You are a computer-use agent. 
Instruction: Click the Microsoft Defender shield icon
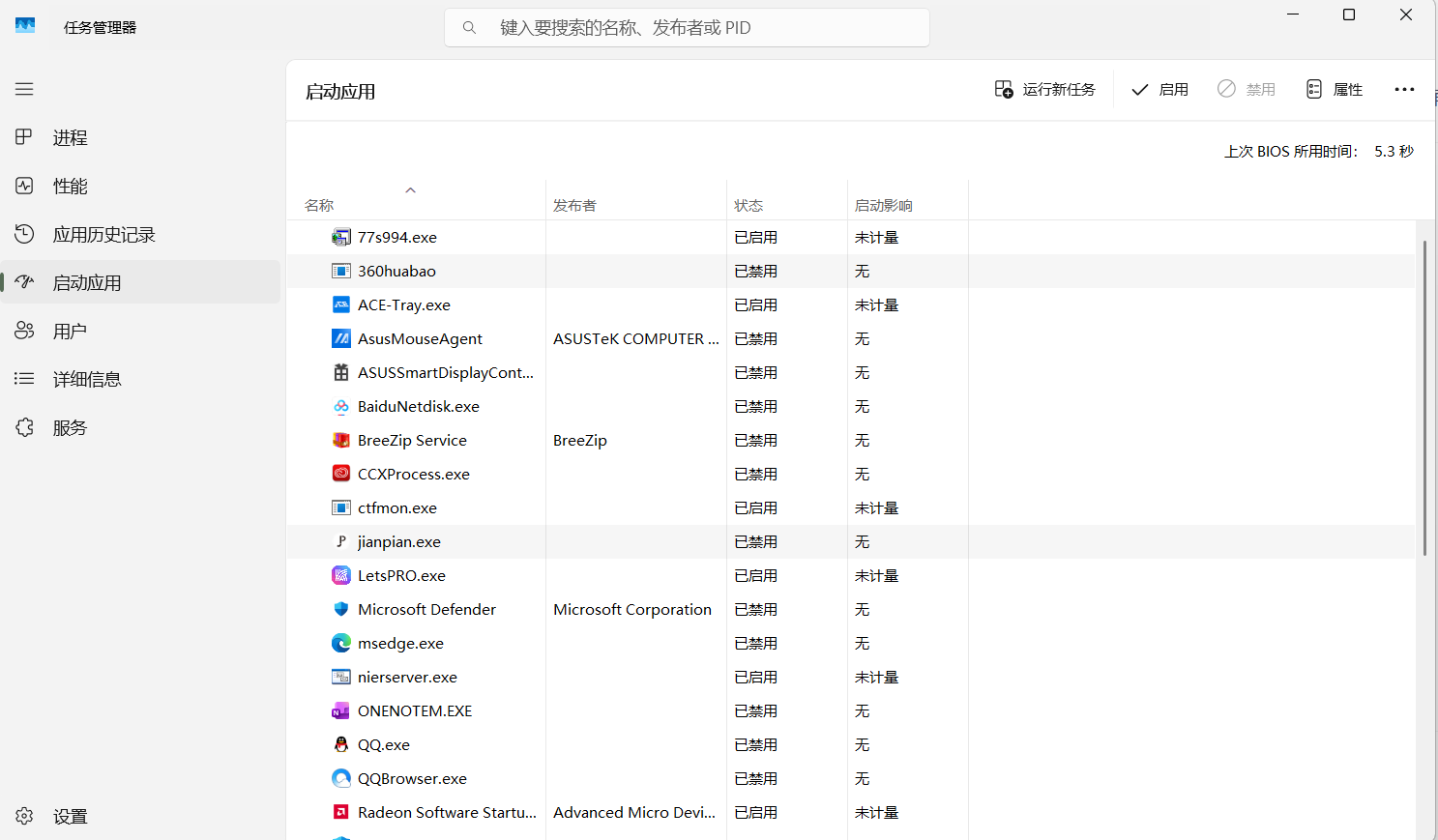tap(341, 609)
